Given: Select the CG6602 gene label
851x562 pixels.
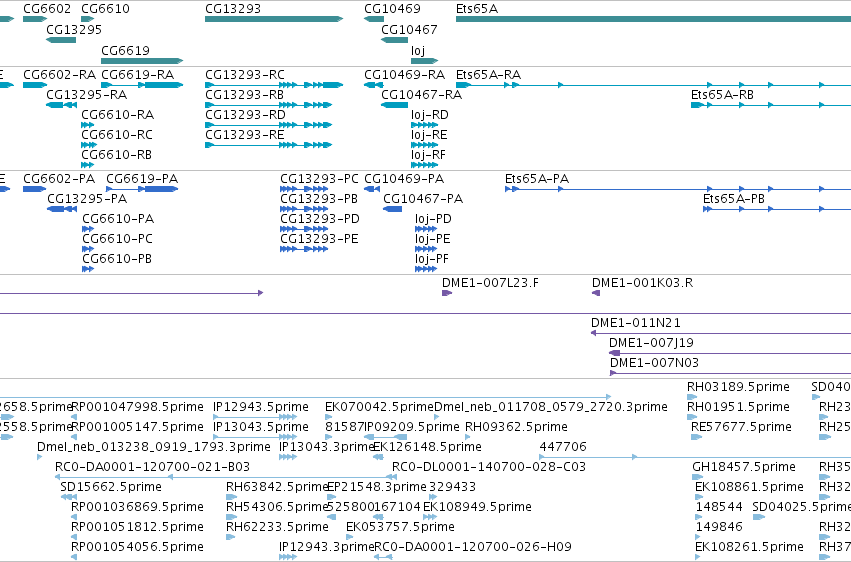Looking at the screenshot, I should (47, 9).
